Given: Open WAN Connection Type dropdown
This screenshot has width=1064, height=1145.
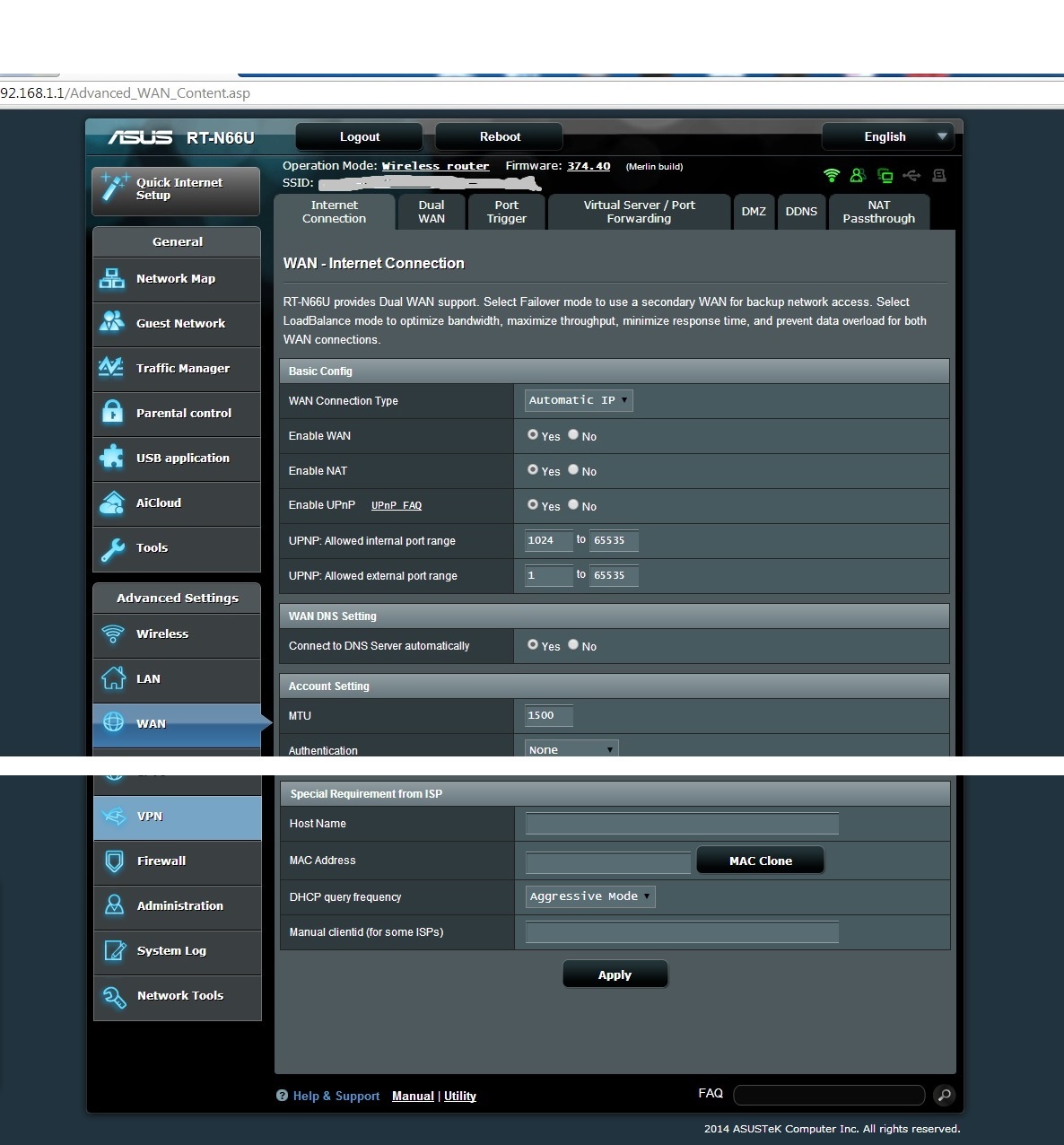Looking at the screenshot, I should pyautogui.click(x=579, y=400).
